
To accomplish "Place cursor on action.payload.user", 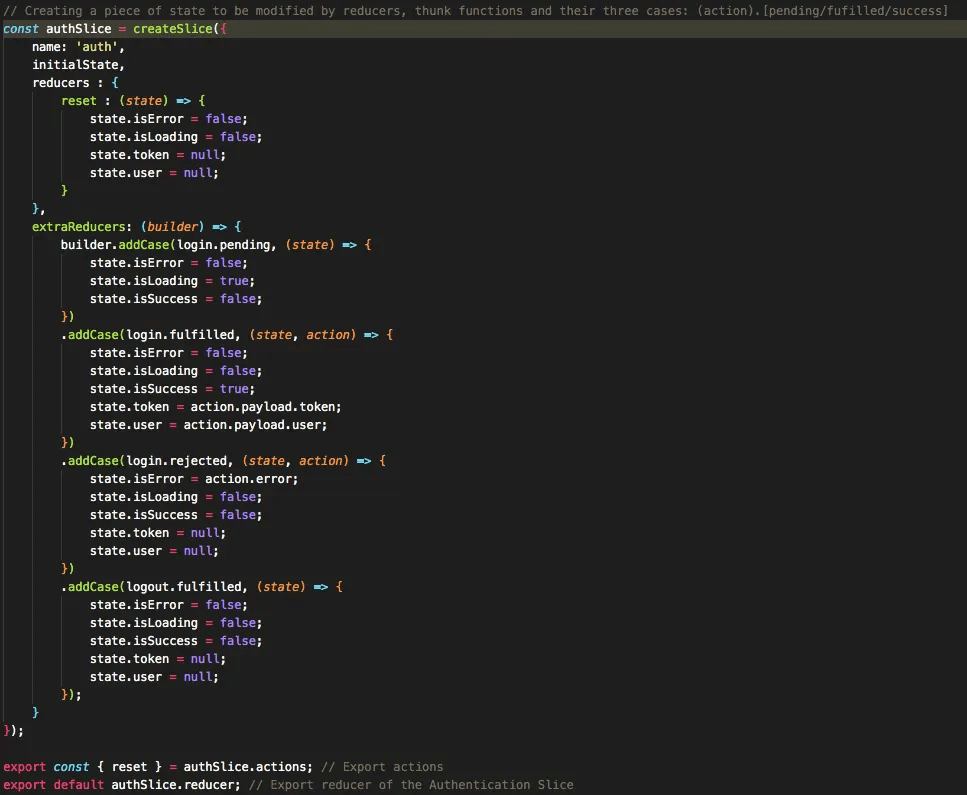I will pyautogui.click(x=255, y=425).
